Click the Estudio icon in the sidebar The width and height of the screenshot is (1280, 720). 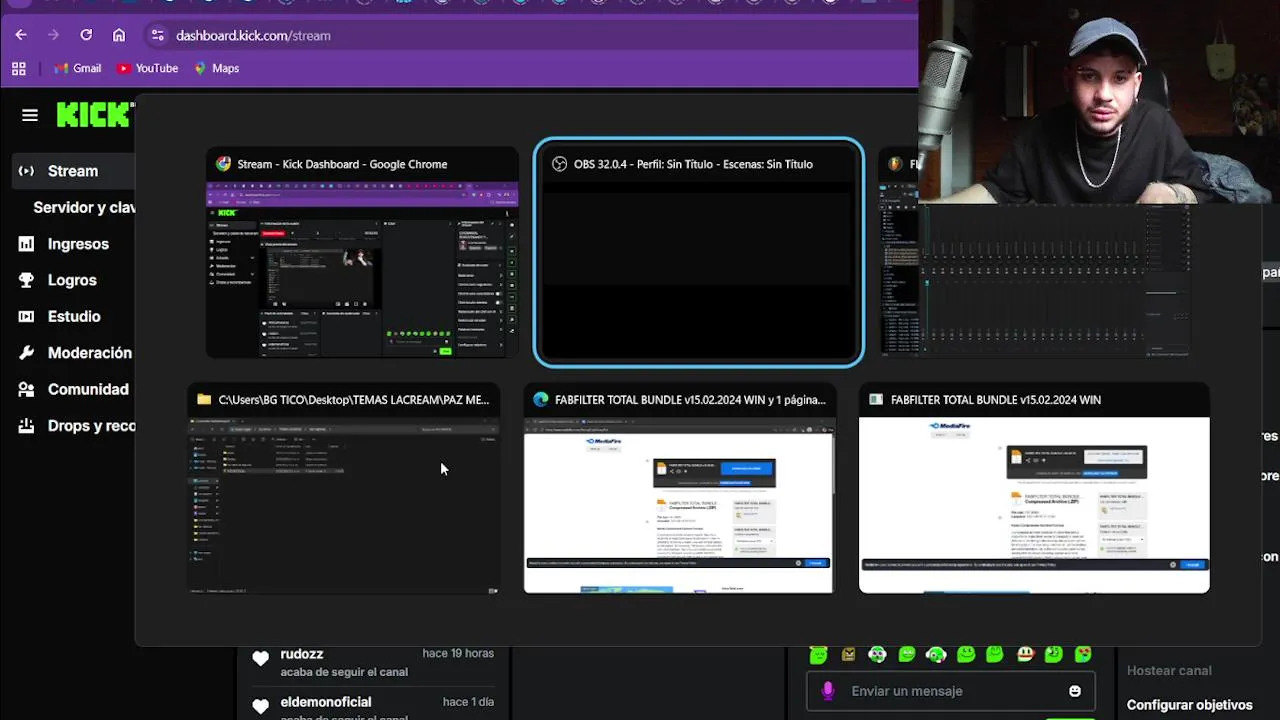[27, 316]
